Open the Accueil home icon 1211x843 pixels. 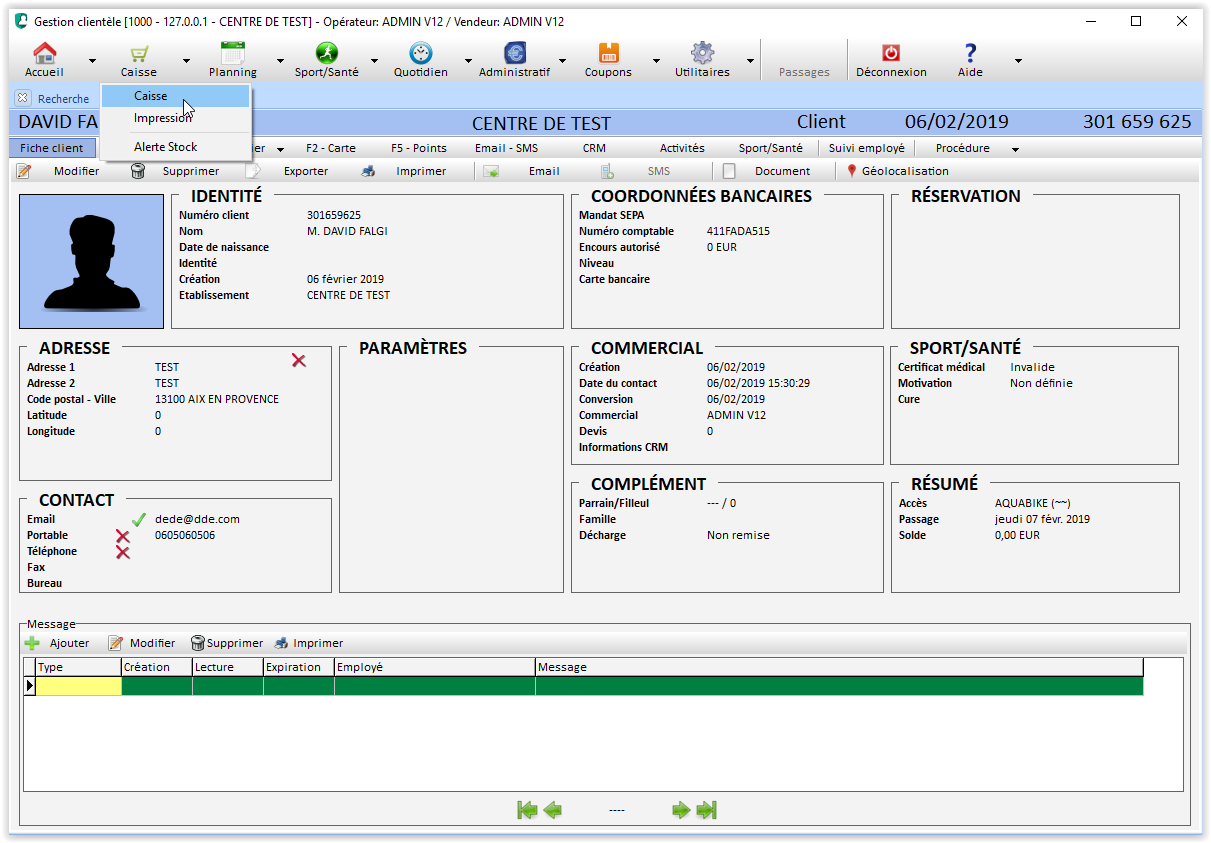(x=45, y=54)
